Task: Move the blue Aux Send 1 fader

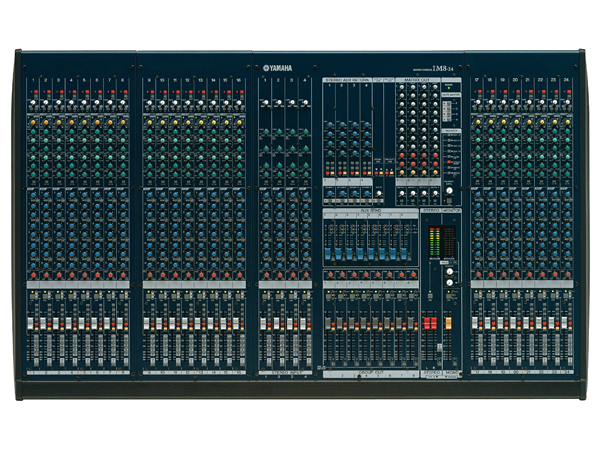Action: (x=328, y=253)
